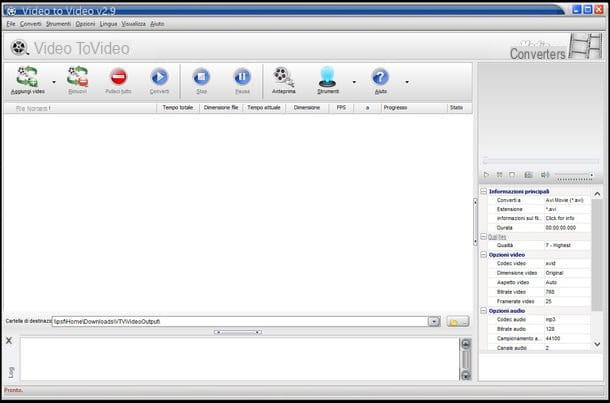This screenshot has height=403, width=610.
Task: Open the Strumenti menu
Action: click(59, 24)
